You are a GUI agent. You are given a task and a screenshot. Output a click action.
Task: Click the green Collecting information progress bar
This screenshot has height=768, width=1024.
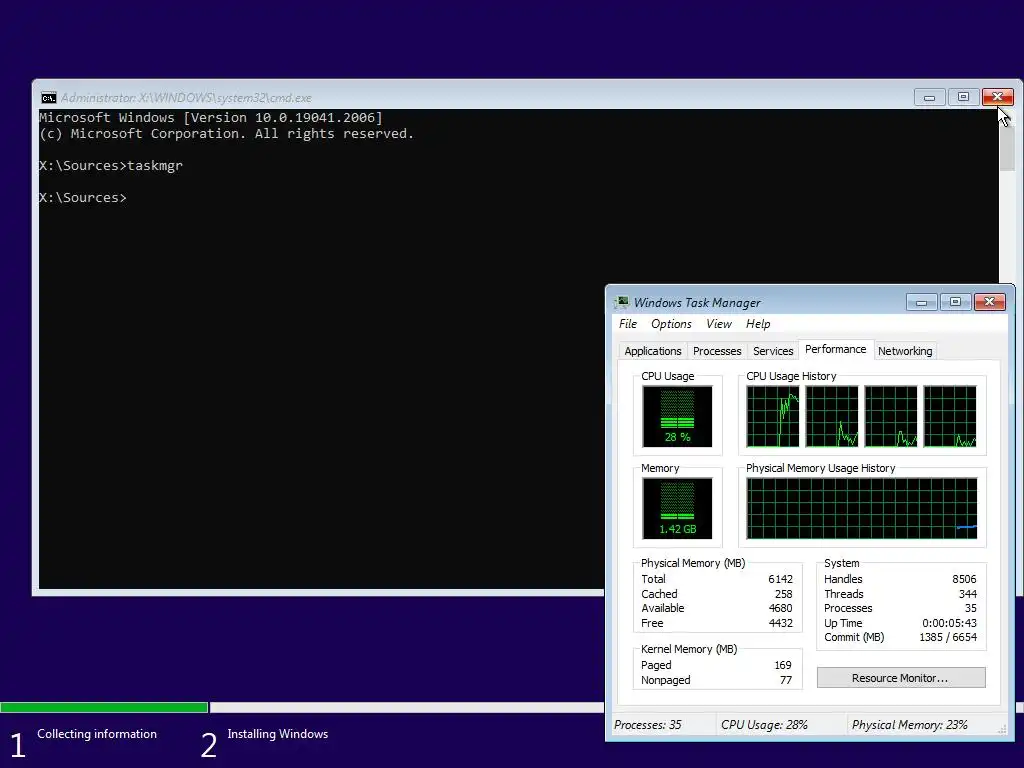(104, 707)
